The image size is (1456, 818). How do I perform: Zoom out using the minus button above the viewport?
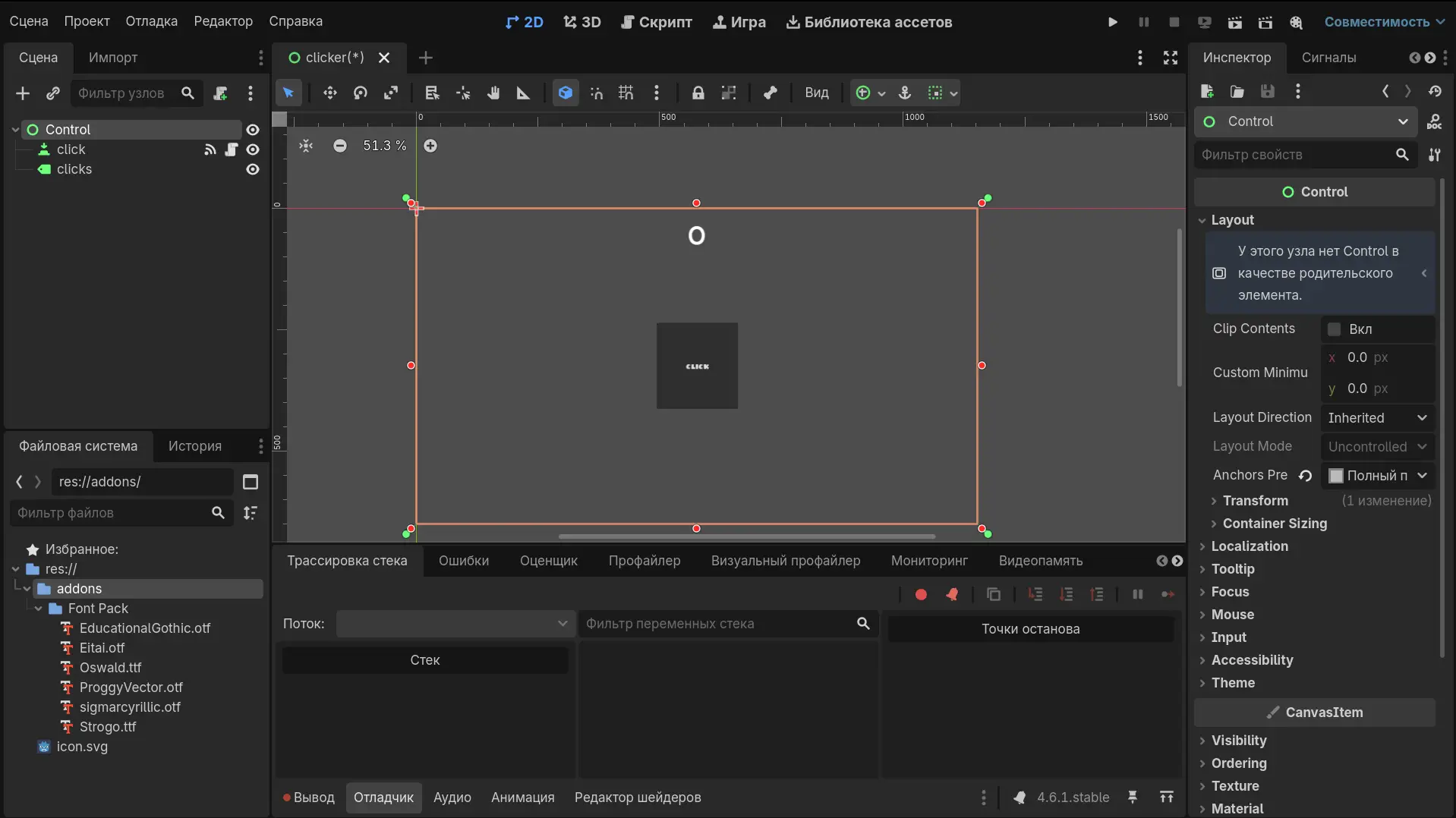click(x=340, y=146)
